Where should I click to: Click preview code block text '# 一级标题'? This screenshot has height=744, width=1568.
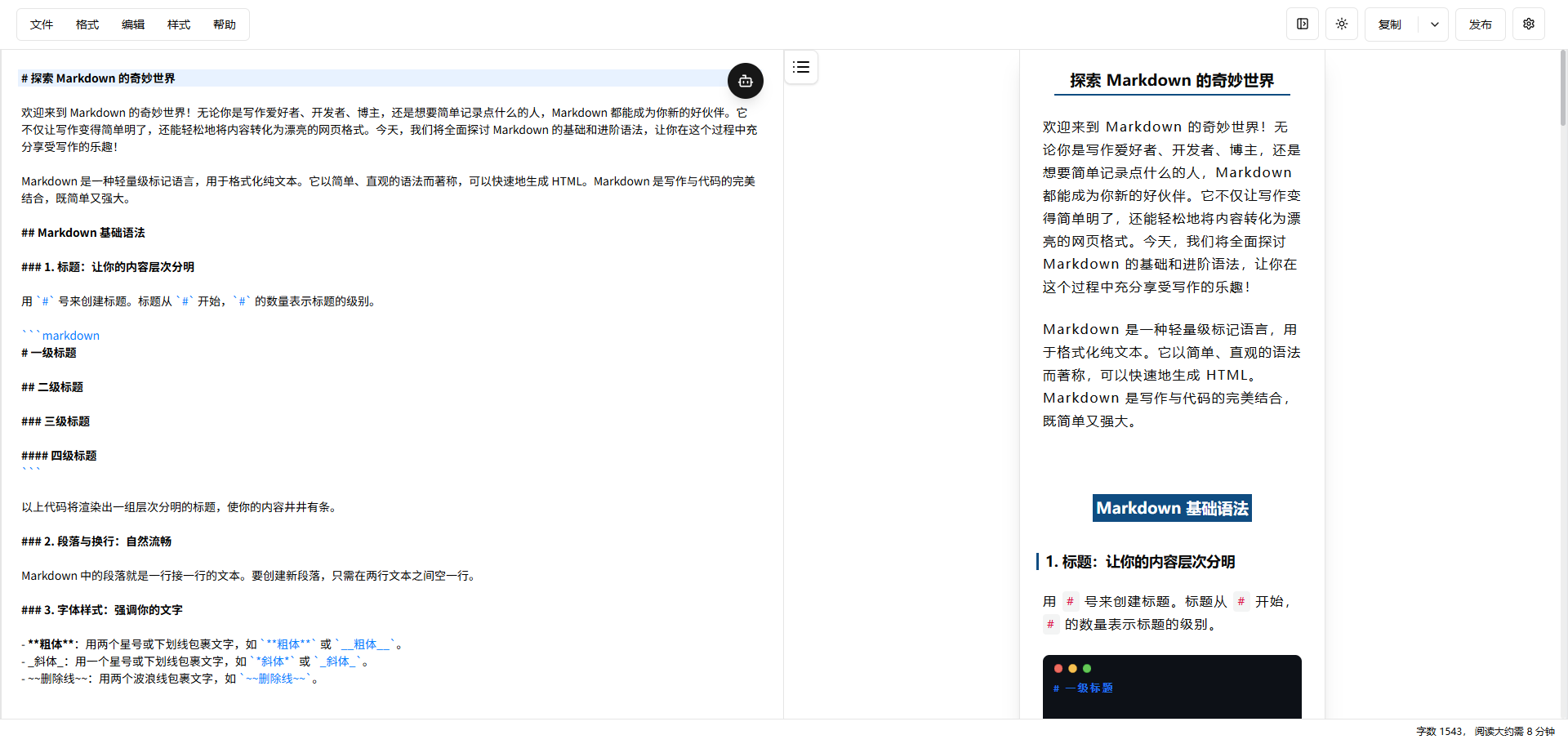click(x=1083, y=688)
